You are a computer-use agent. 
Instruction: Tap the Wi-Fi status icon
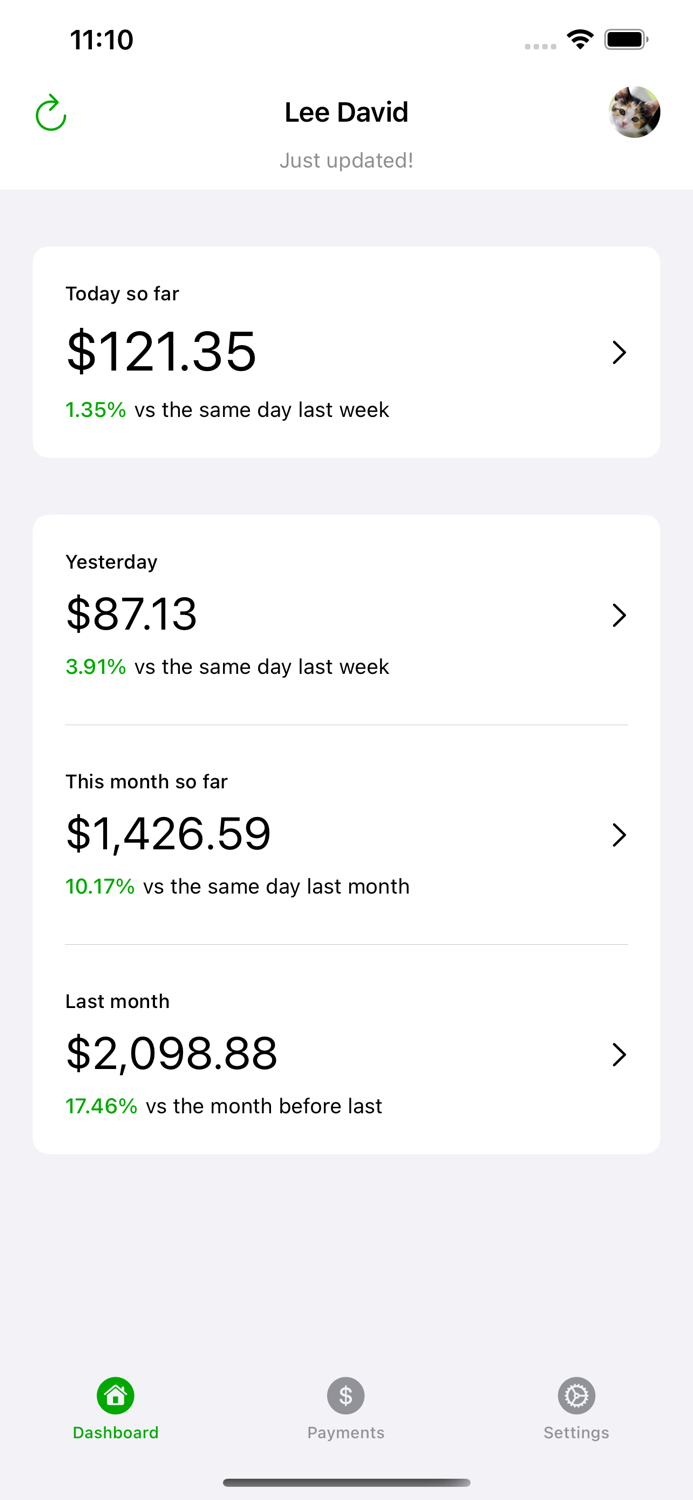580,40
